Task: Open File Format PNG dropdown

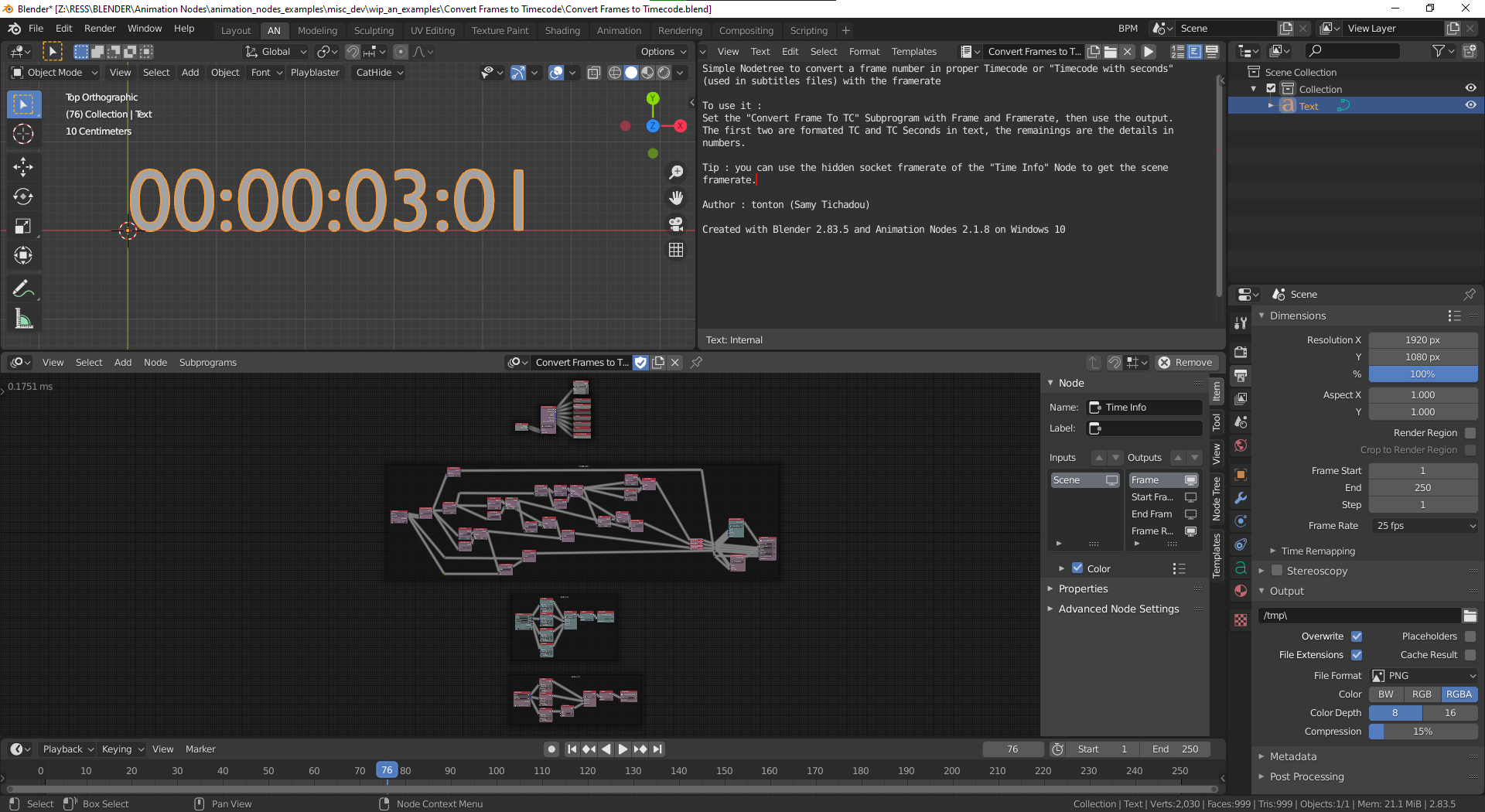Action: (1424, 676)
